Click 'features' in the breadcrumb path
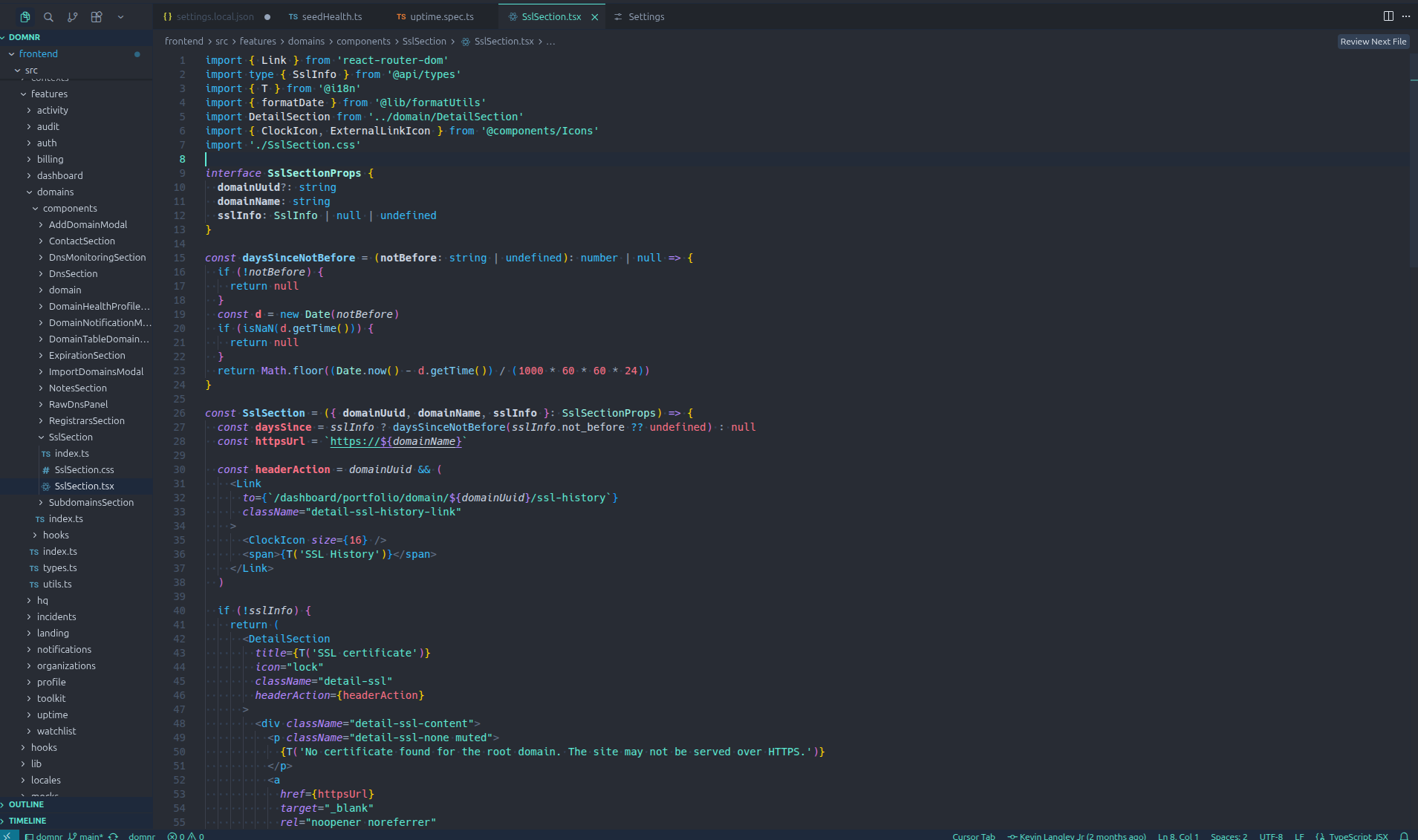Viewport: 1418px width, 840px height. (258, 42)
